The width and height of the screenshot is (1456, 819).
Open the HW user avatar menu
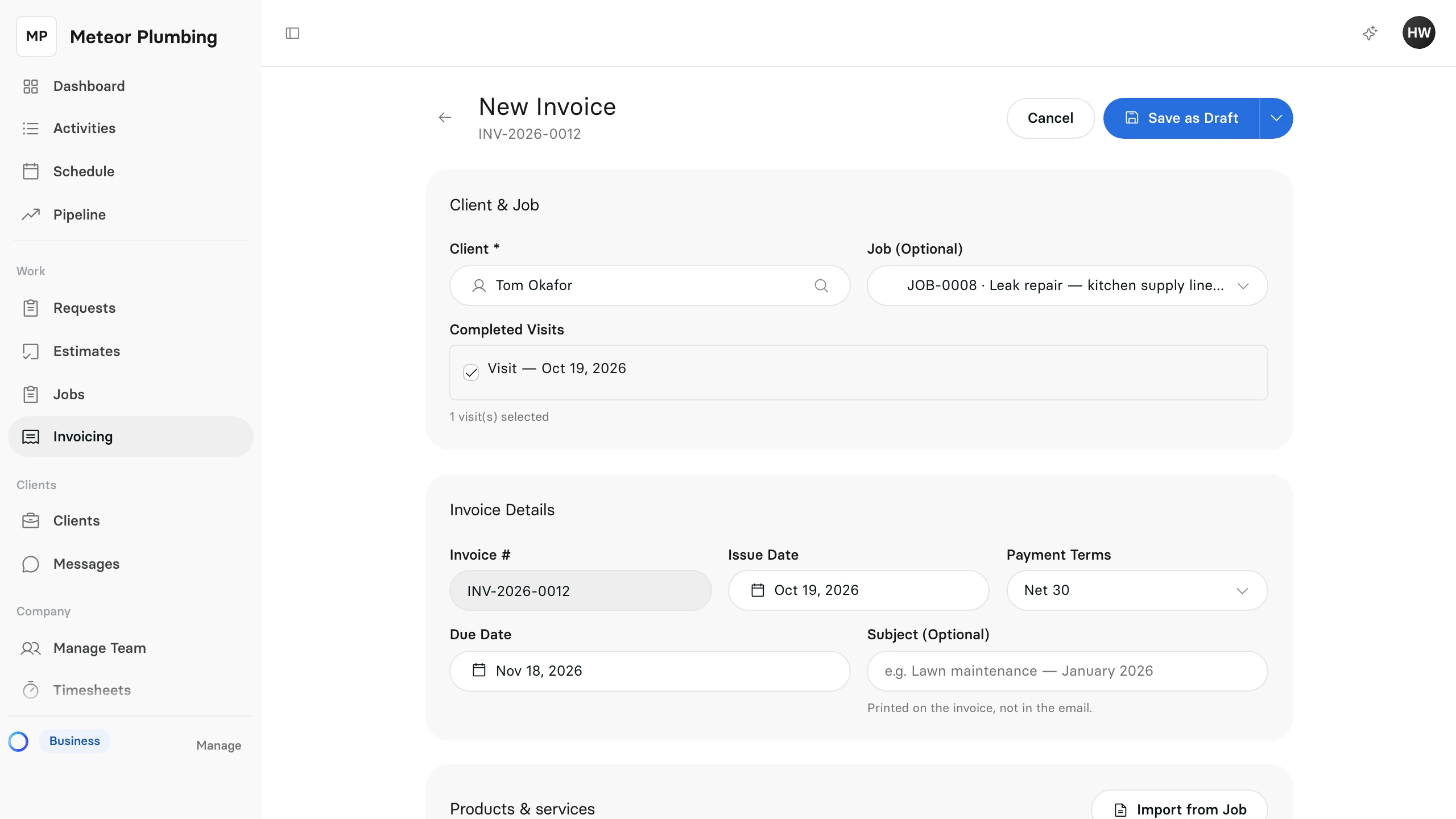pos(1418,33)
